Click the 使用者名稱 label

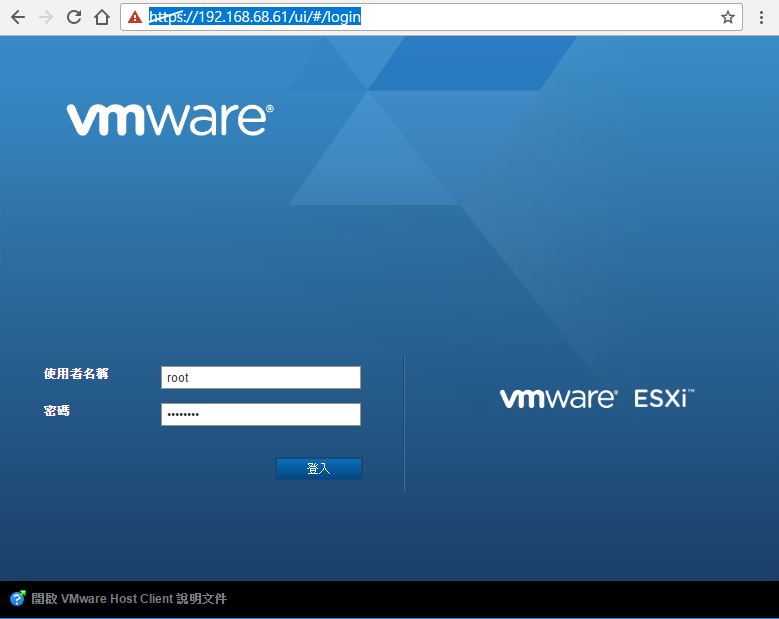point(76,374)
